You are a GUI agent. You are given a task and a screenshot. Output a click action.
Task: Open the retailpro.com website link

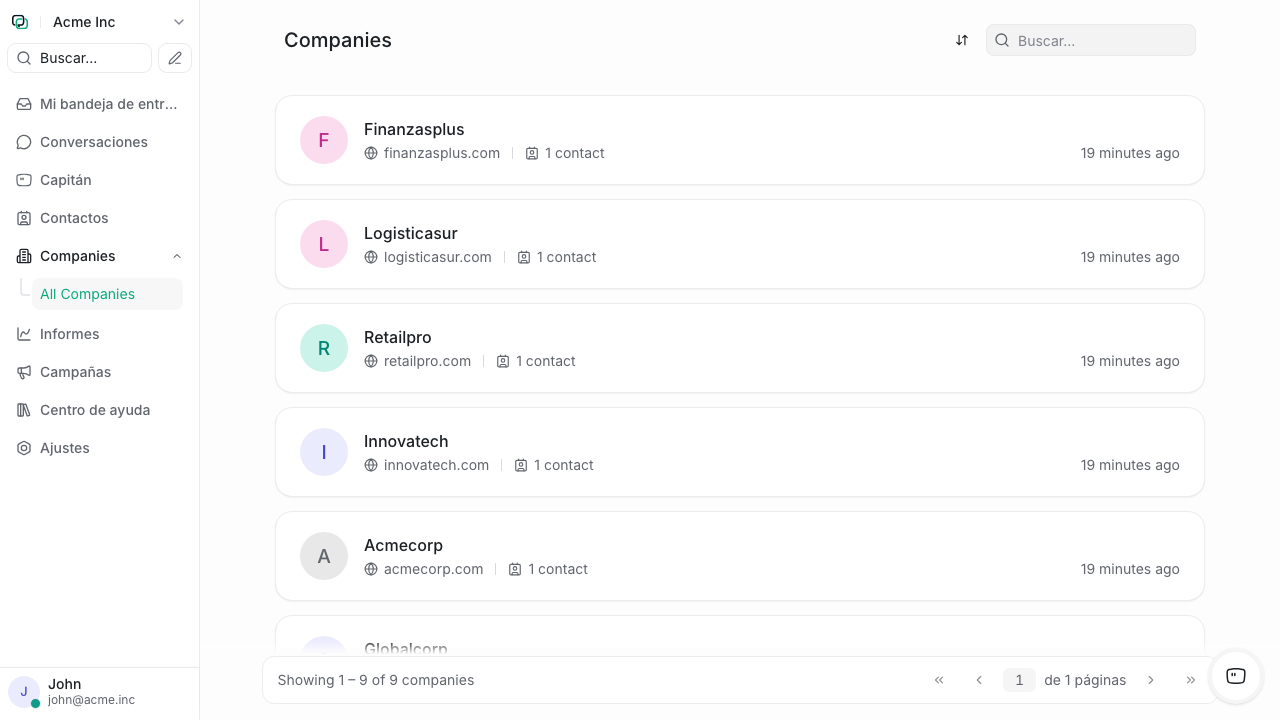pyautogui.click(x=427, y=361)
